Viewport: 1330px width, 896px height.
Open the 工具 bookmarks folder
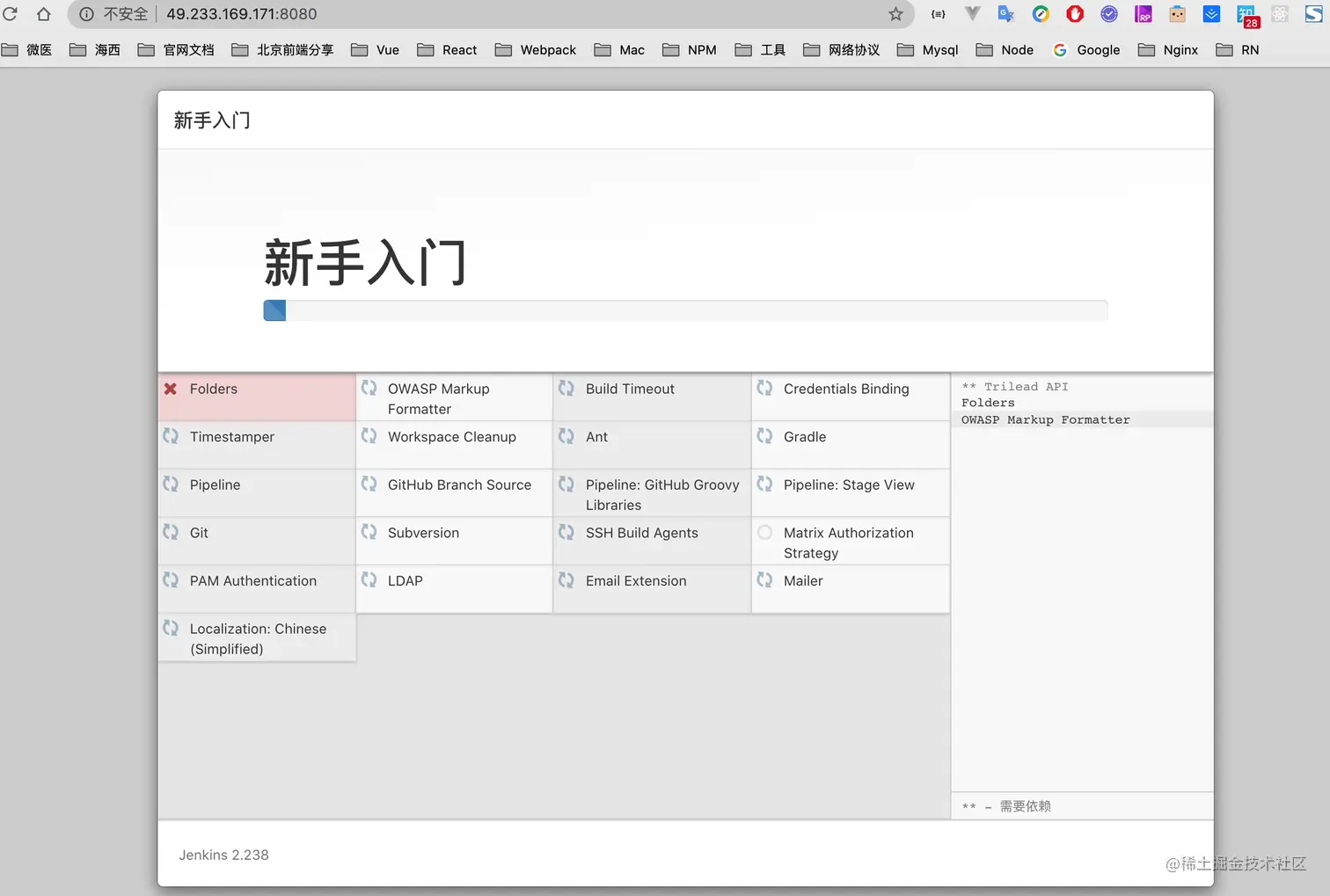(760, 50)
